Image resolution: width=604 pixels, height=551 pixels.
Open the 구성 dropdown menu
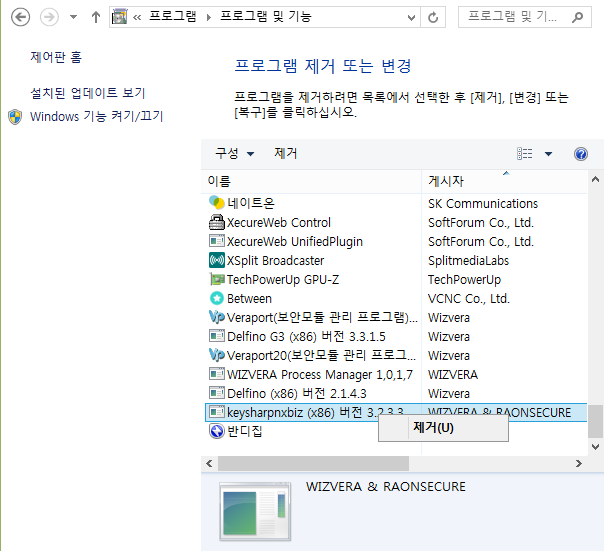235,153
